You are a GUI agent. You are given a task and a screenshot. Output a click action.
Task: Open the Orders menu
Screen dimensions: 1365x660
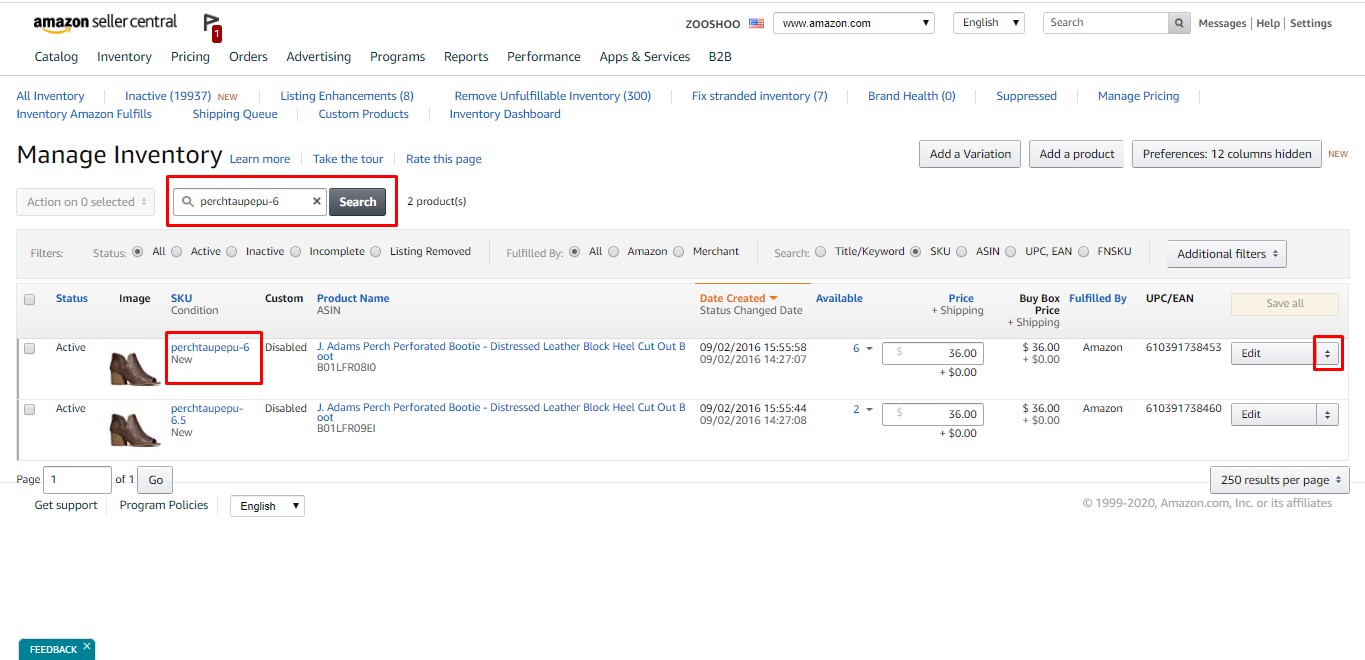(248, 57)
